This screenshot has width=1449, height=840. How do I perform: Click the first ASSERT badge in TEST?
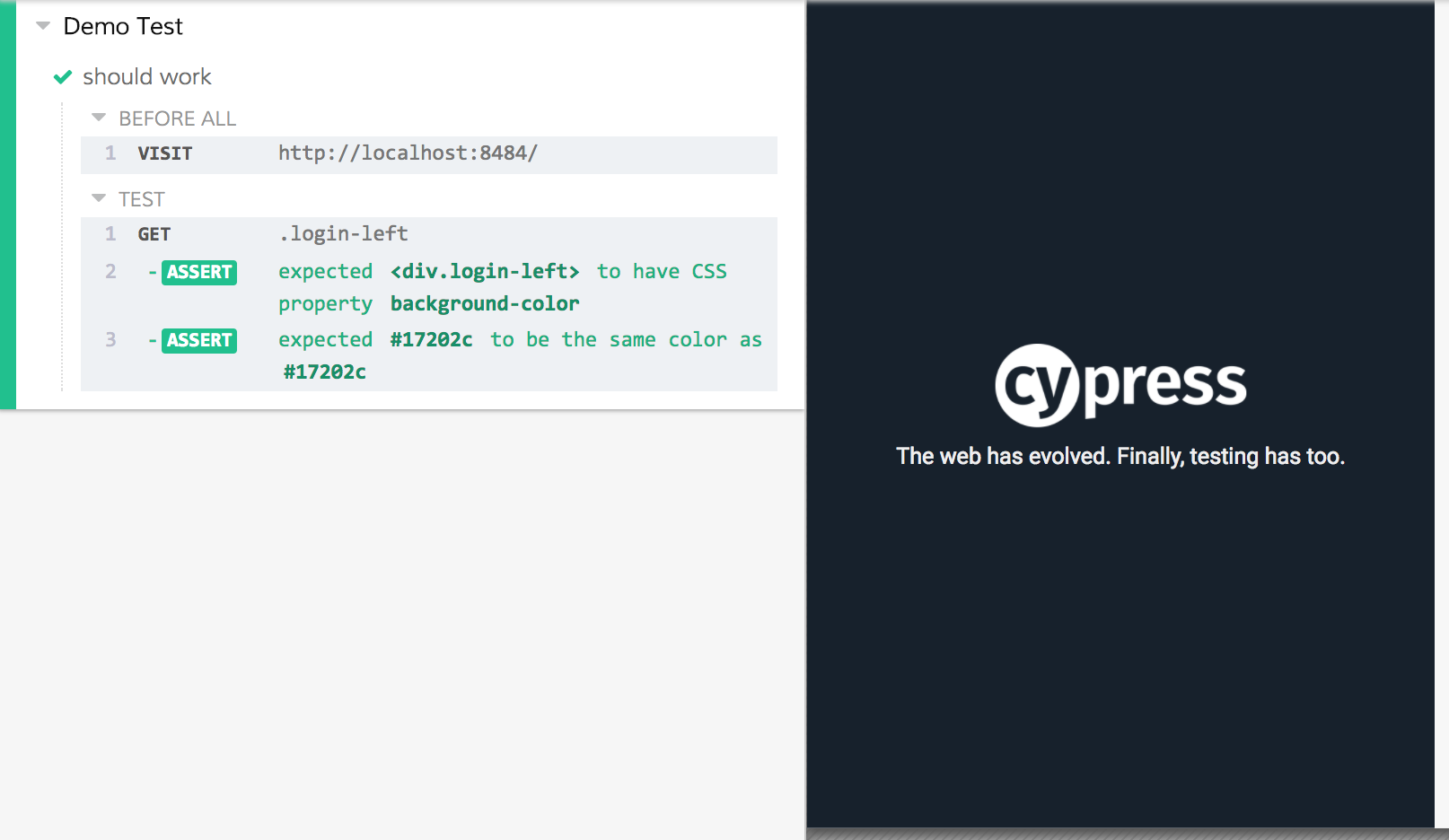198,272
